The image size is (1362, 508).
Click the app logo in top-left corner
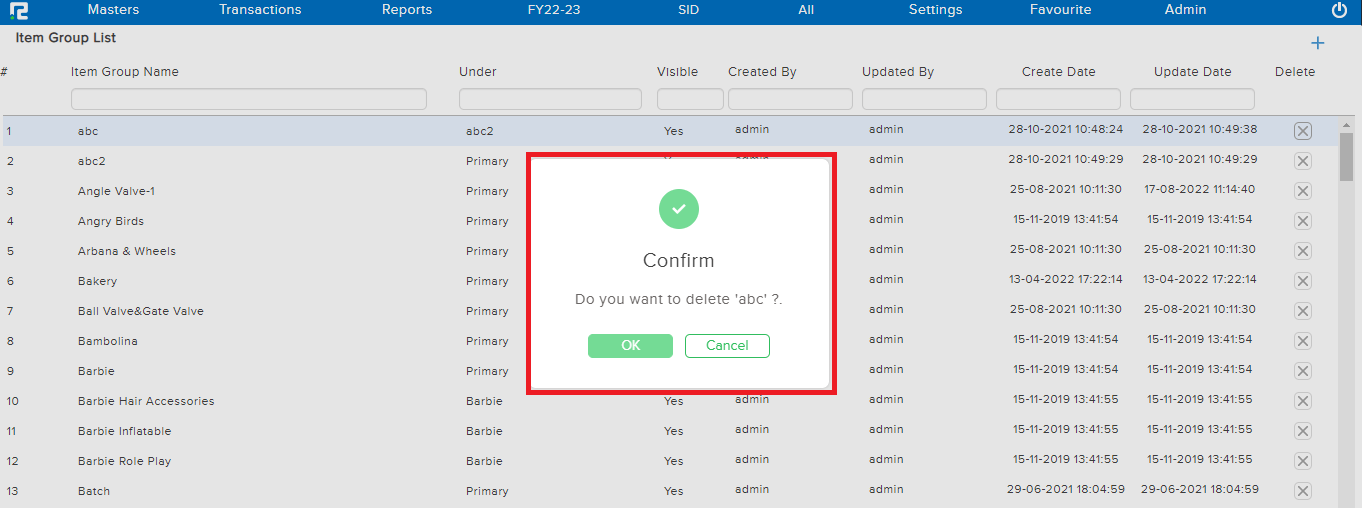point(19,11)
